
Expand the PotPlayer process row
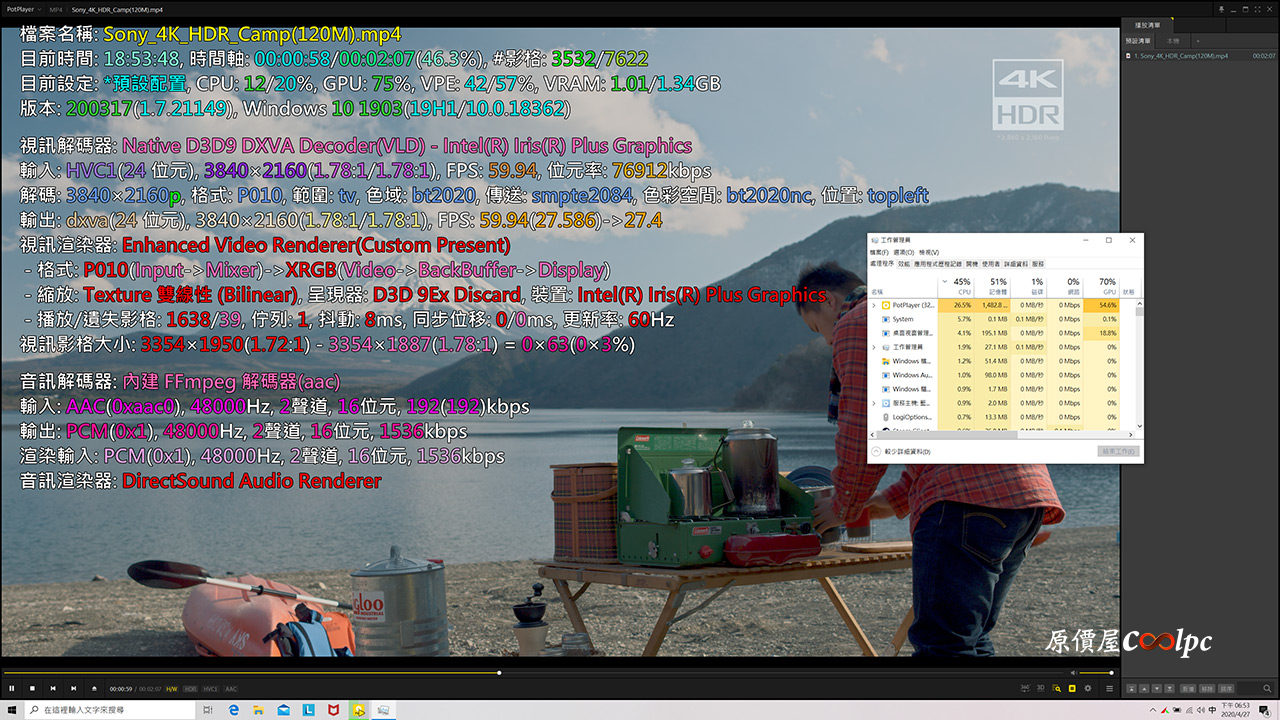pos(874,305)
